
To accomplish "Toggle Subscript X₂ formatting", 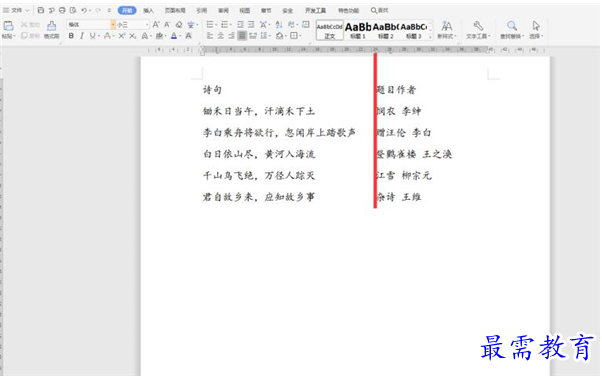I will pyautogui.click(x=132, y=36).
